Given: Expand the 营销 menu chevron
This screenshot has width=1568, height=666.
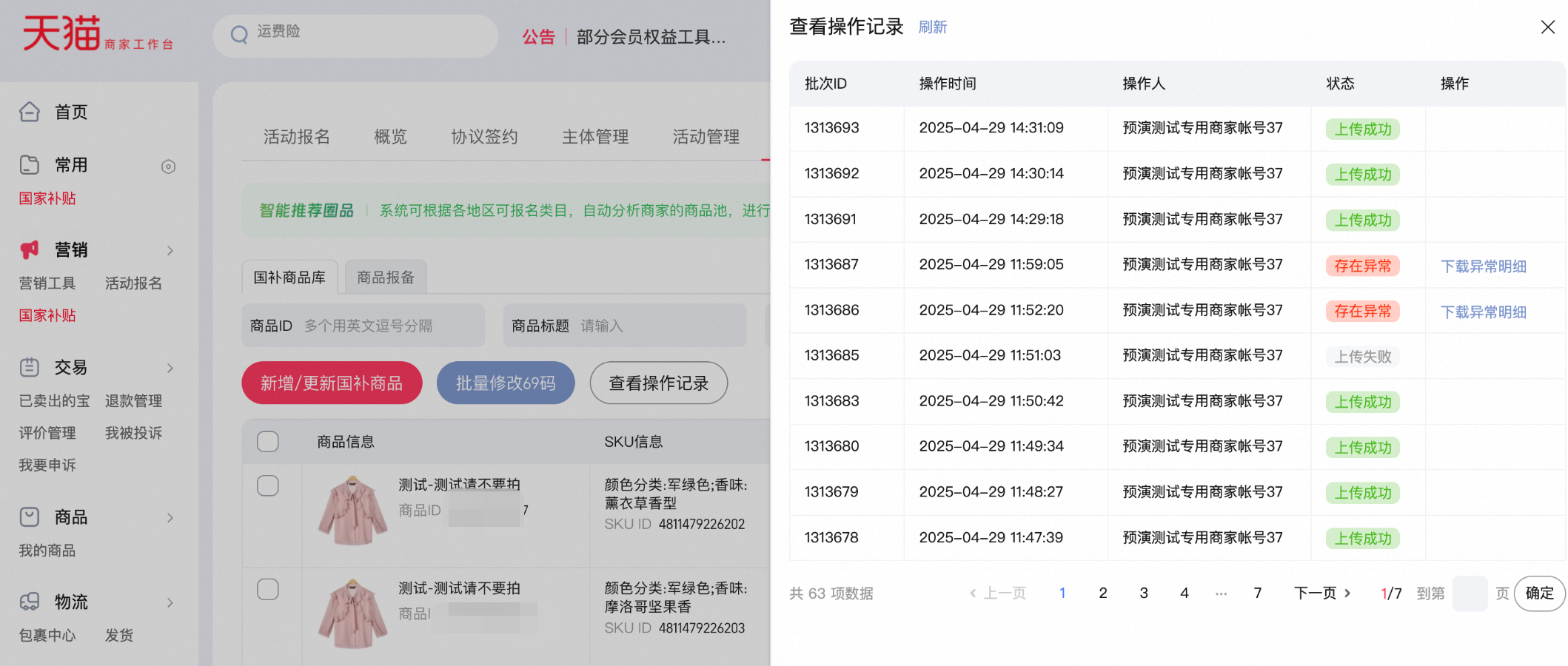Looking at the screenshot, I should (x=170, y=251).
